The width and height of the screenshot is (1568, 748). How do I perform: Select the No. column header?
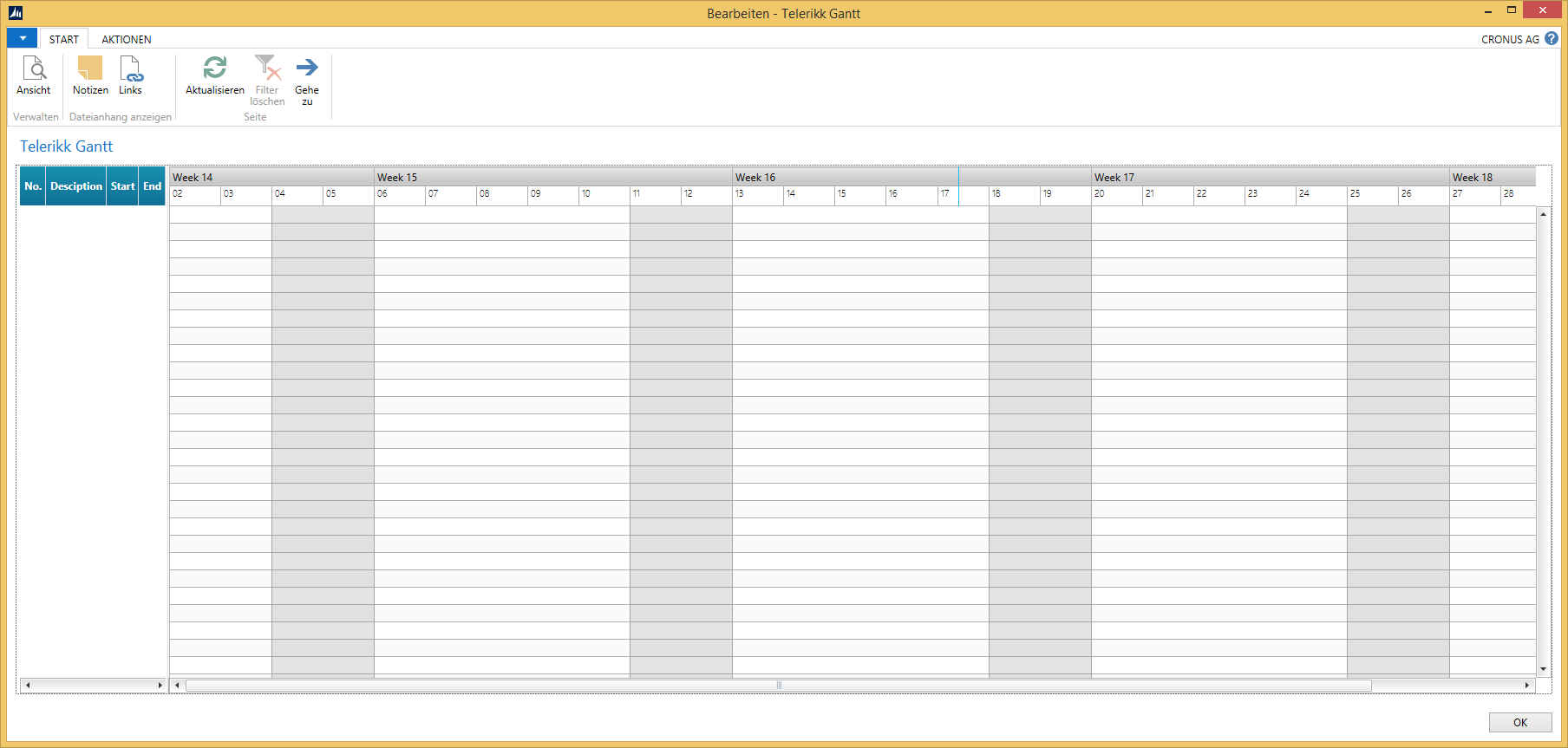[33, 186]
